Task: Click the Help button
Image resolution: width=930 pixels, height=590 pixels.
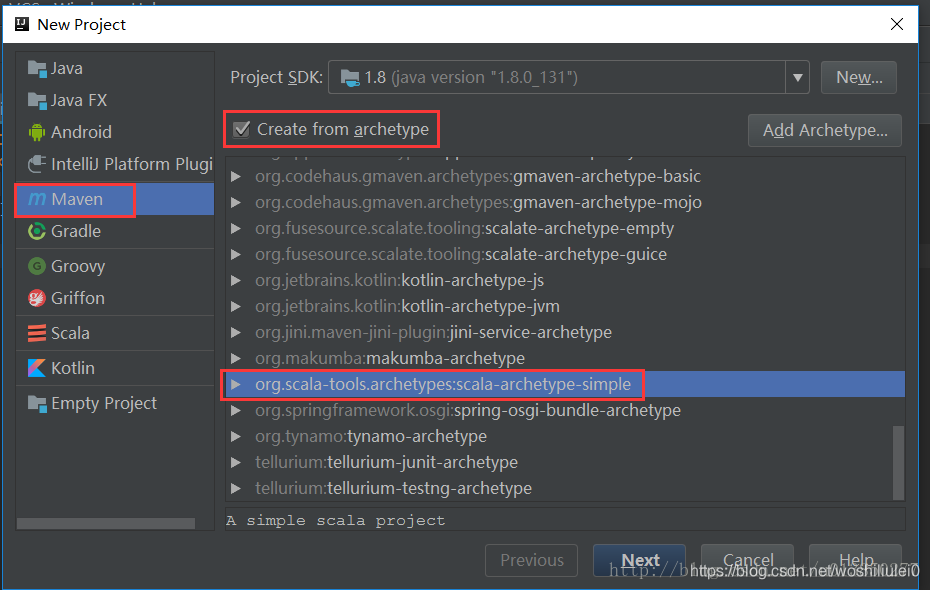Action: click(855, 560)
